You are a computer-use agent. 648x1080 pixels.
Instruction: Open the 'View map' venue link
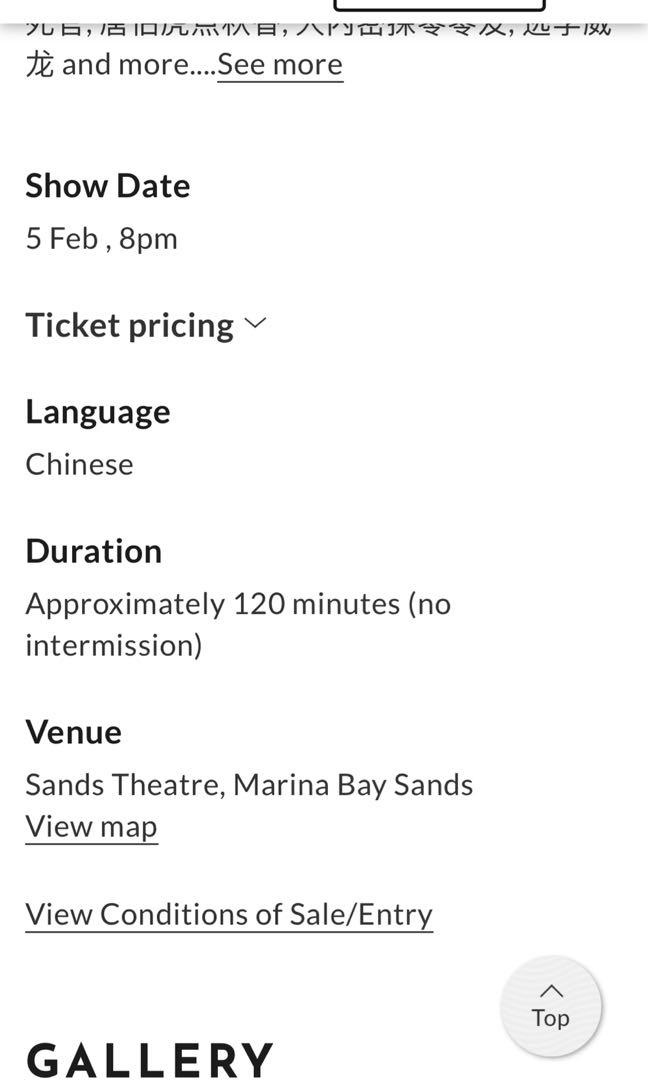click(91, 827)
